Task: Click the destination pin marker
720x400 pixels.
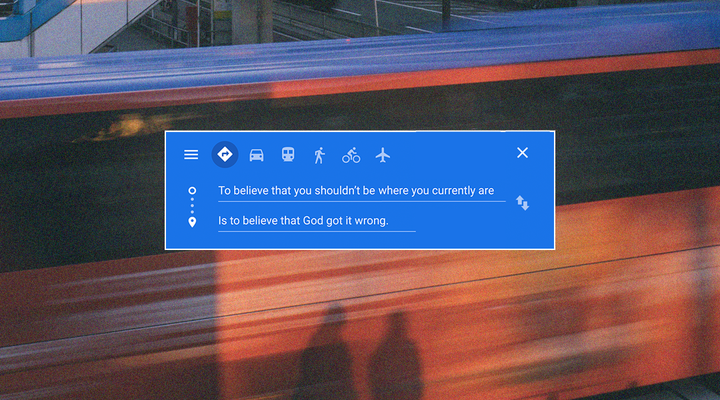Action: (192, 221)
